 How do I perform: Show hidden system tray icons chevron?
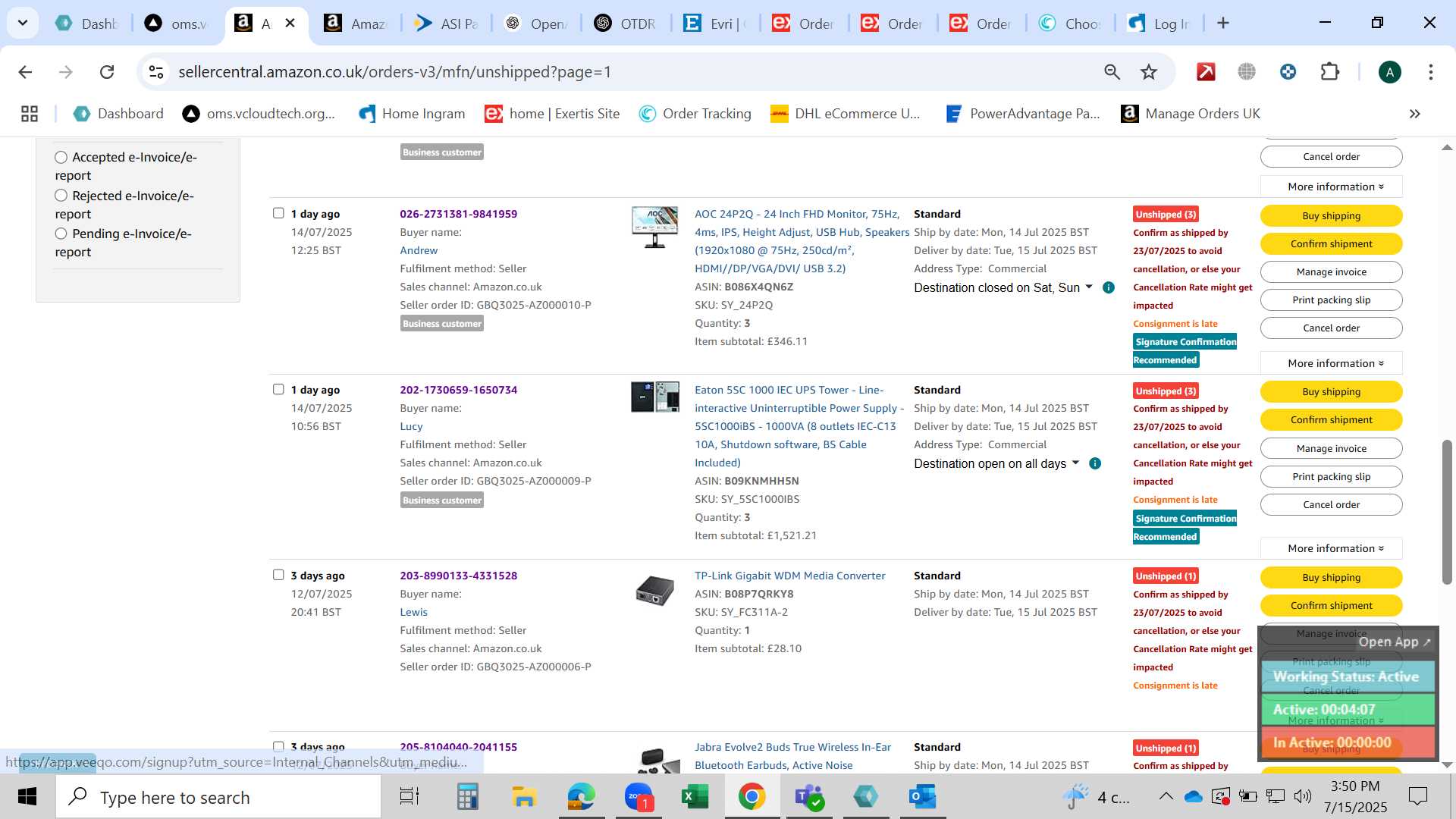tap(1166, 796)
